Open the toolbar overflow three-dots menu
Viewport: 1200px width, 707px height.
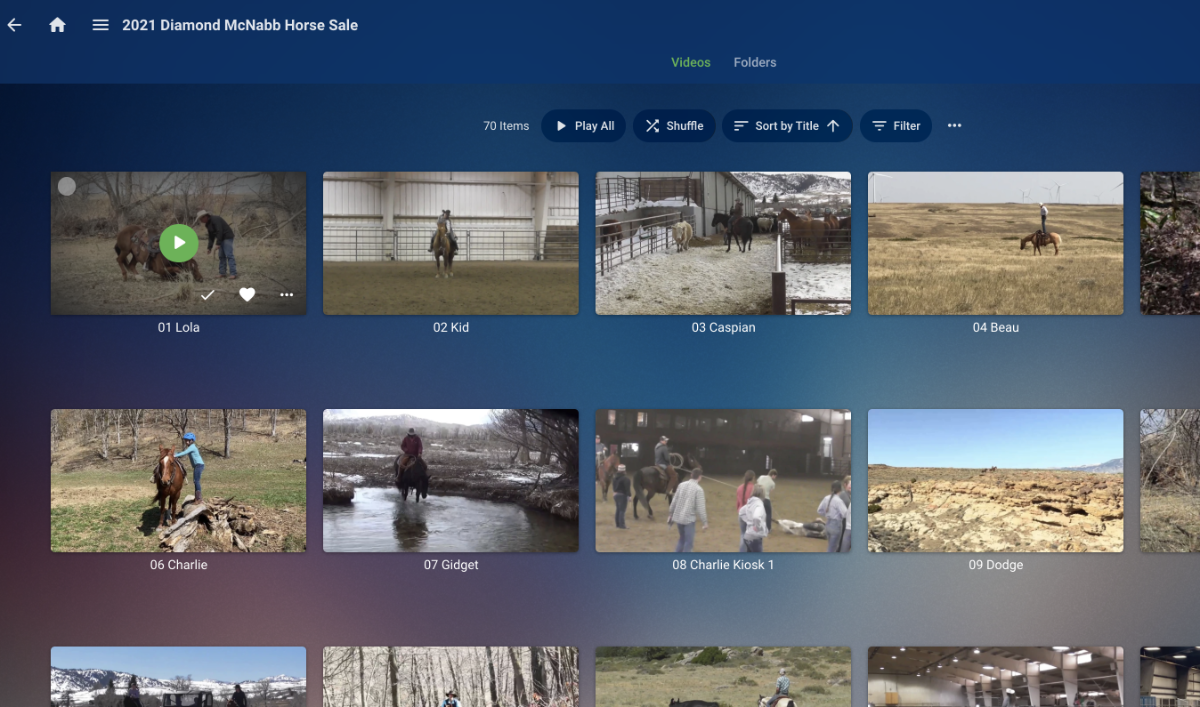[954, 126]
